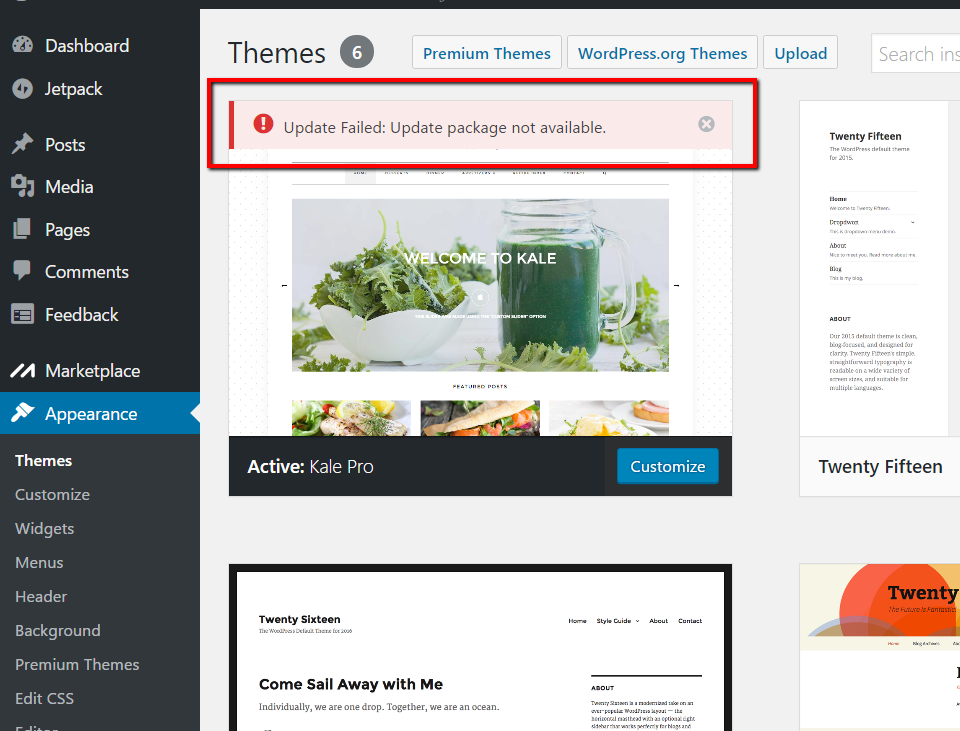Click the Feedback form icon
960x731 pixels.
tap(23, 315)
